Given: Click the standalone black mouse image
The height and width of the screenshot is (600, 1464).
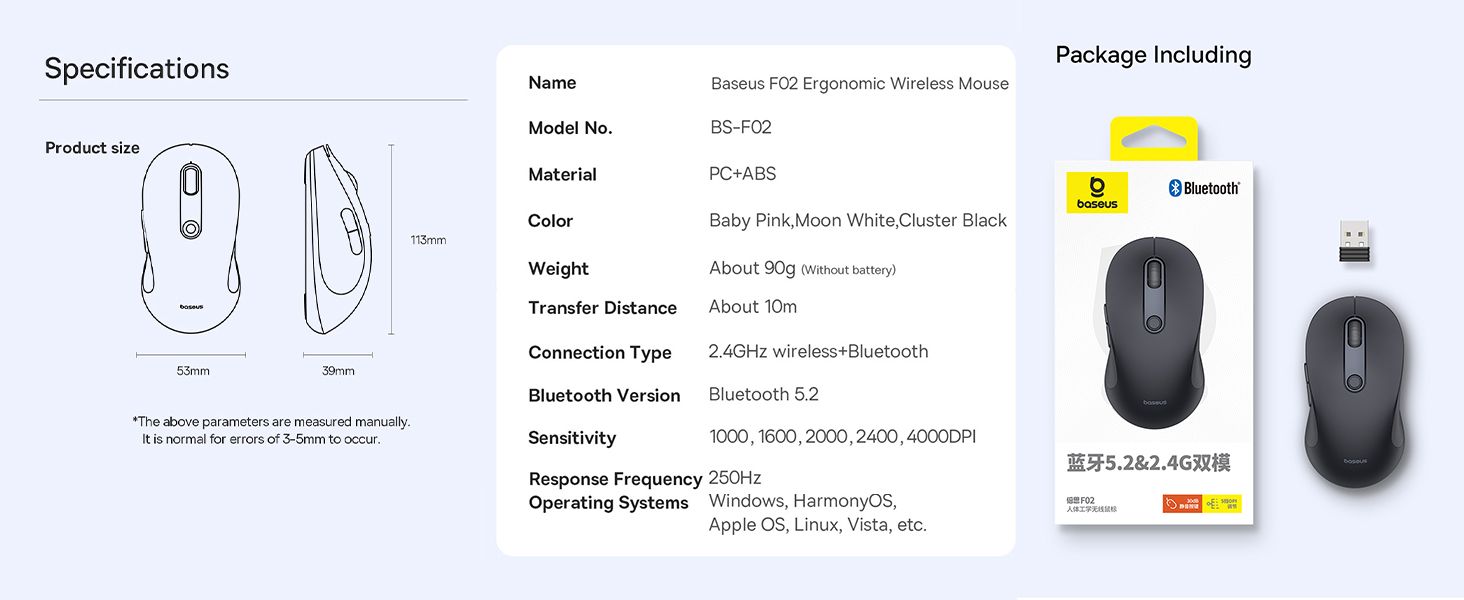Looking at the screenshot, I should (x=1355, y=391).
